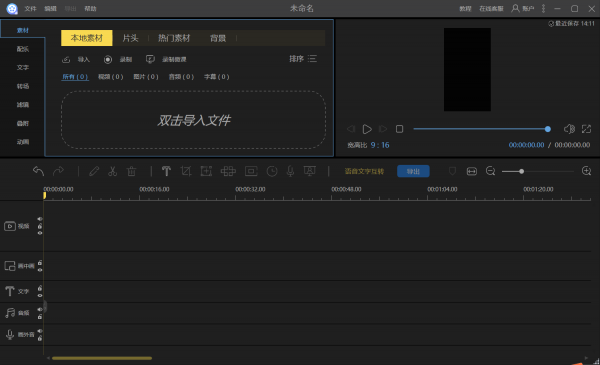Undo the last edit in the toolbar

(x=38, y=171)
